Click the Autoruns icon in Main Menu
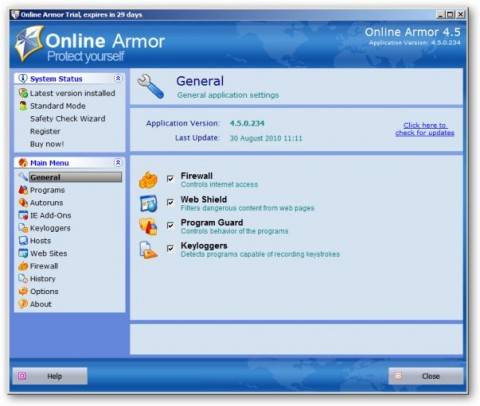Screen dimensions: 480x406 tap(23, 202)
